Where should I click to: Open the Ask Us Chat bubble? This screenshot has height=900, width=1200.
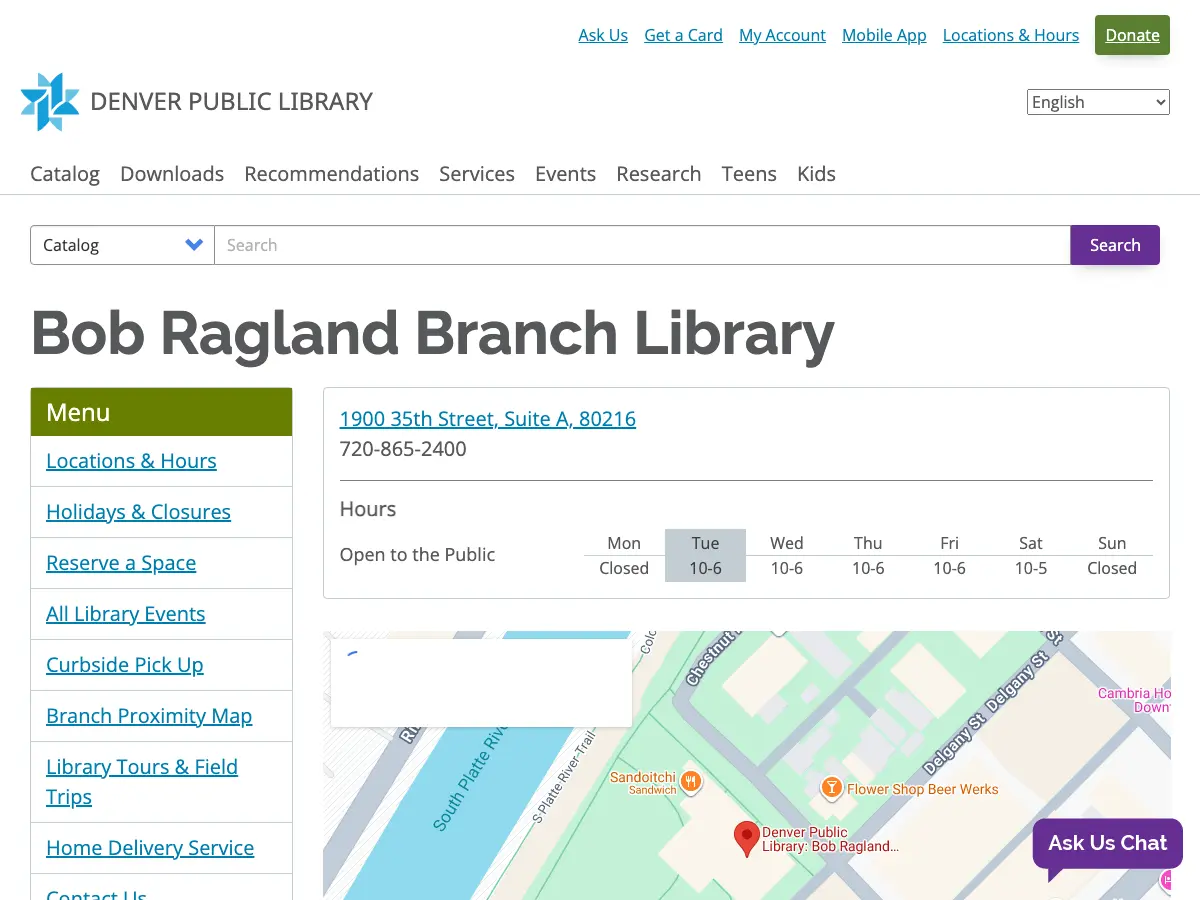coord(1107,844)
